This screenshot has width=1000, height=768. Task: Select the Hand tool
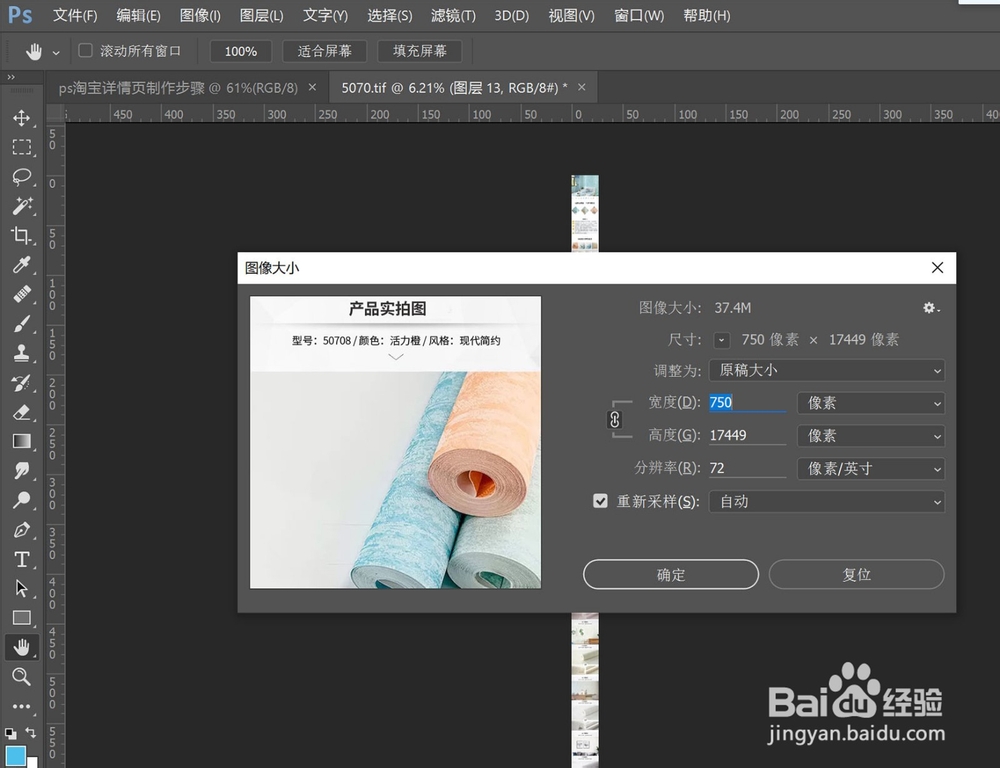click(x=22, y=647)
